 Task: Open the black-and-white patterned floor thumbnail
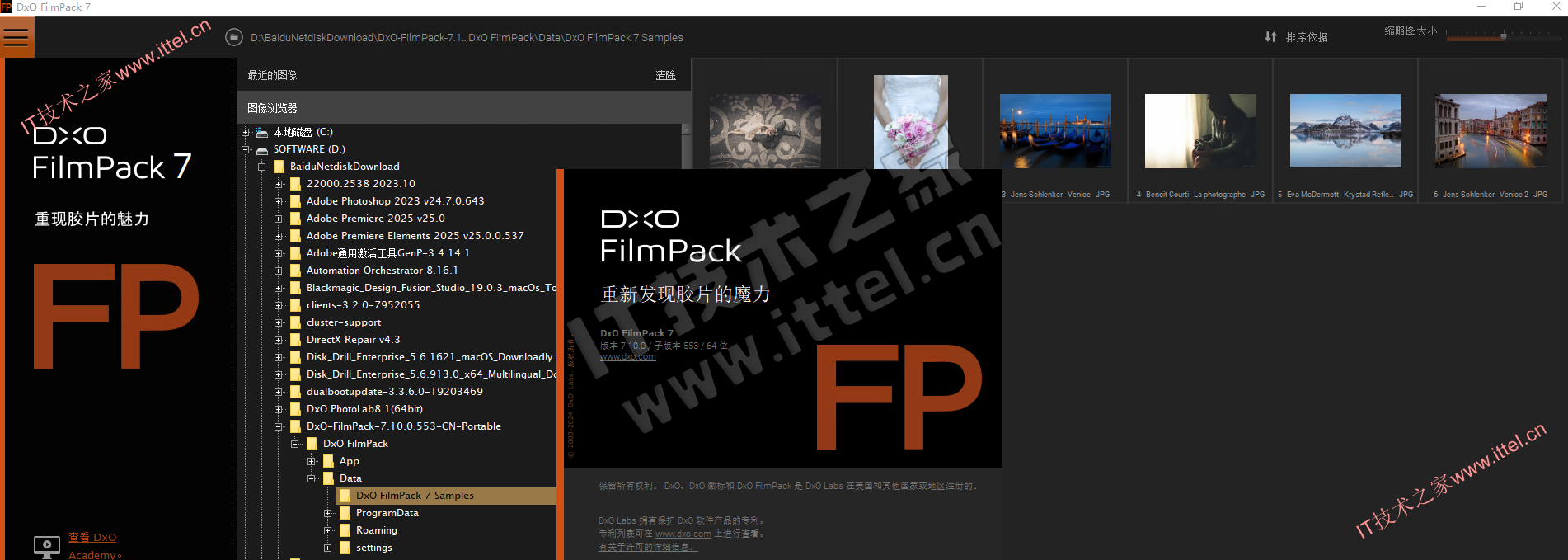tap(765, 130)
